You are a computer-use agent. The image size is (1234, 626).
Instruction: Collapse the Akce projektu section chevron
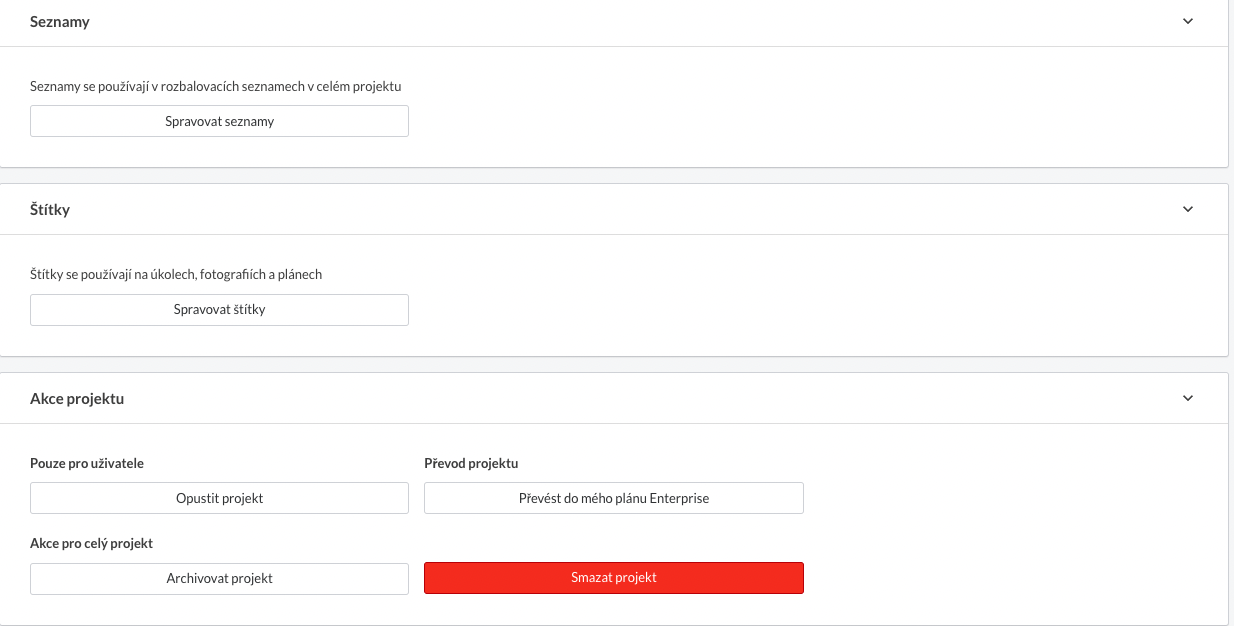click(1188, 398)
